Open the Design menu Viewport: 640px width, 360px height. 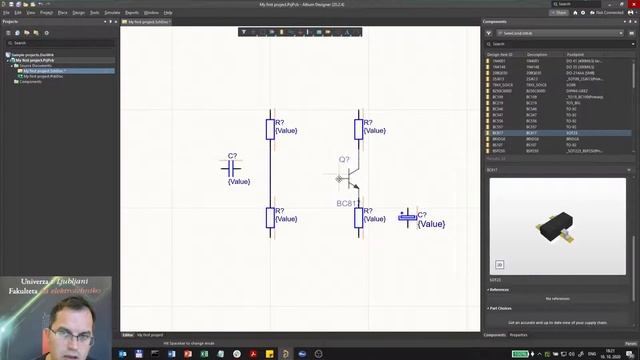pos(78,13)
